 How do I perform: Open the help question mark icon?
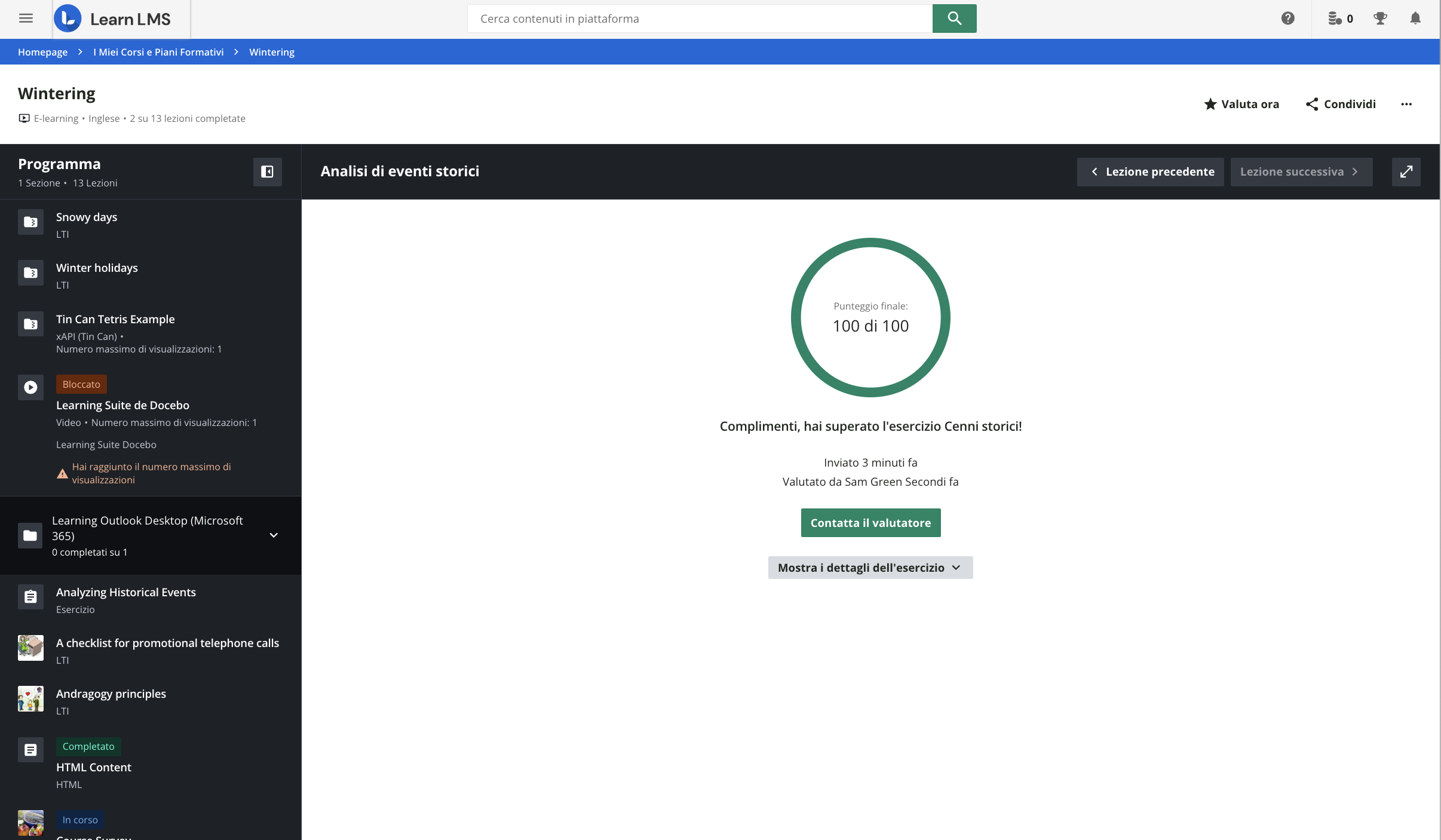(1287, 19)
